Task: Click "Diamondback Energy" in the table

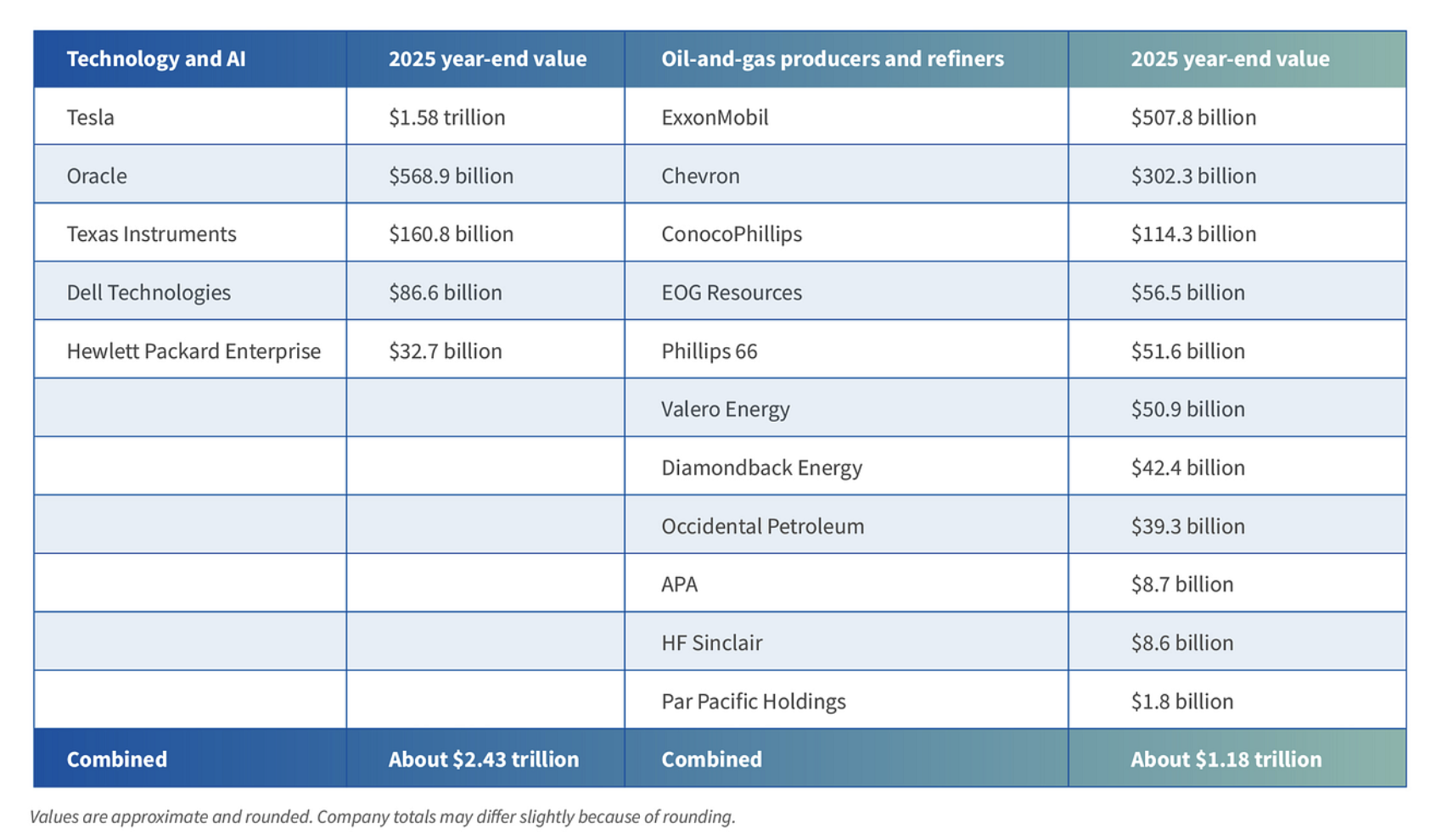Action: 761,468
